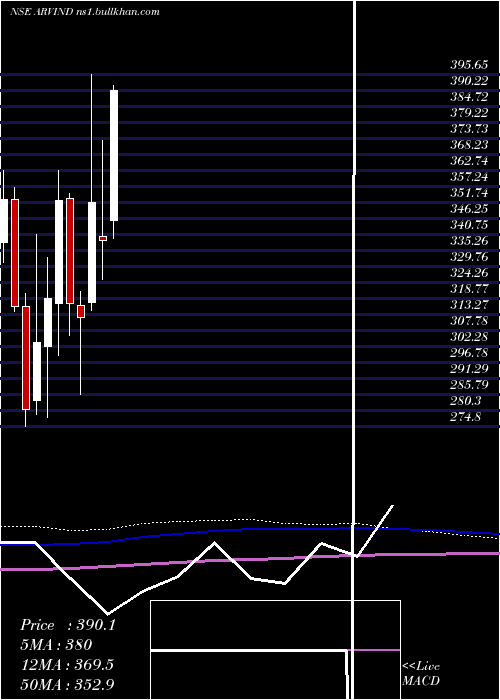Select the small red doji candle near 335
Screen dimensions: 500x700
pyautogui.click(x=103, y=238)
